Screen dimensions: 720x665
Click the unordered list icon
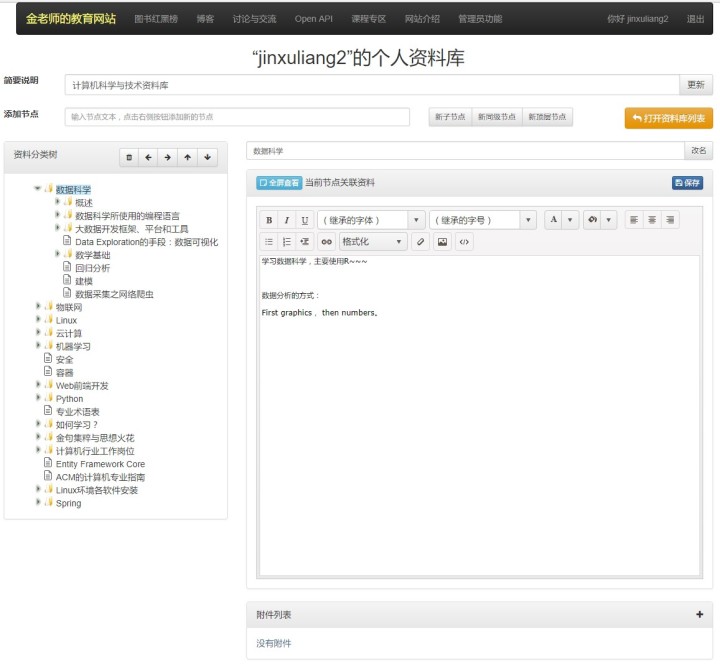click(269, 242)
